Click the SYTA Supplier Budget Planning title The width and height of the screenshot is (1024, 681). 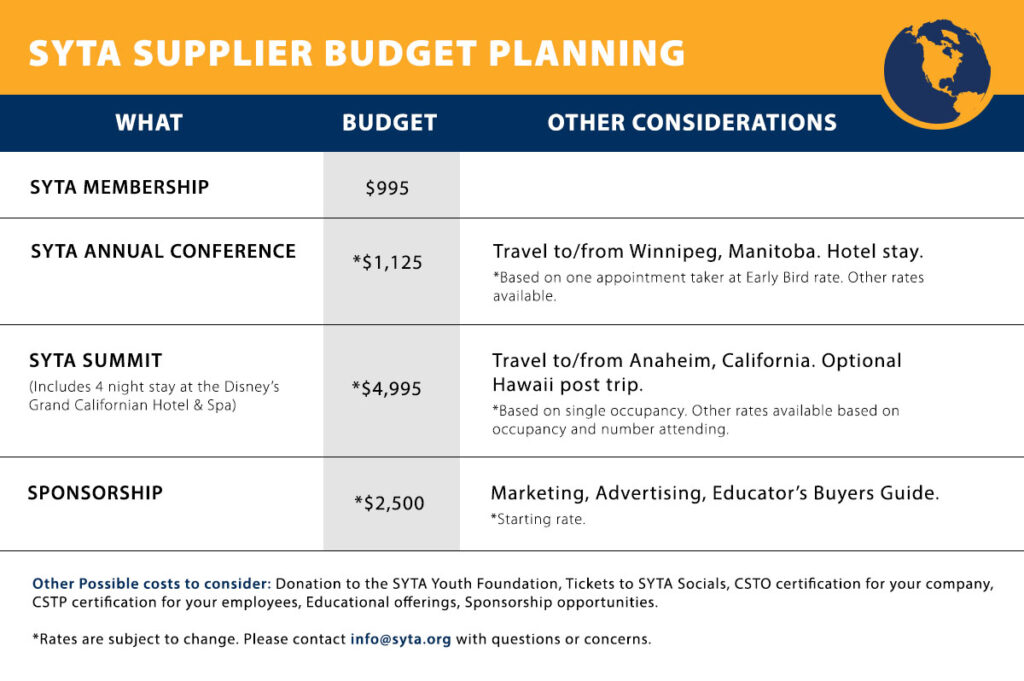pos(357,54)
